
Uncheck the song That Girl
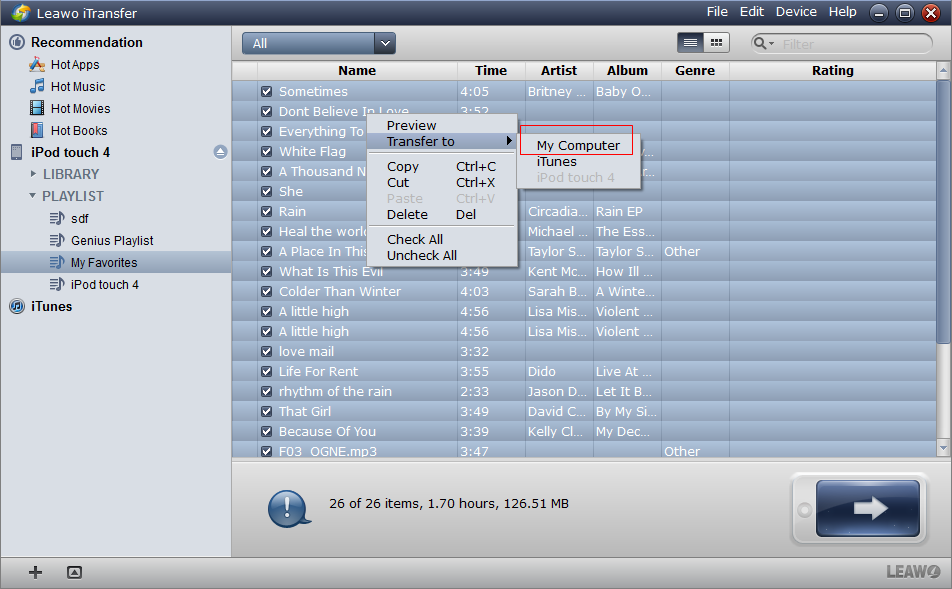(267, 412)
